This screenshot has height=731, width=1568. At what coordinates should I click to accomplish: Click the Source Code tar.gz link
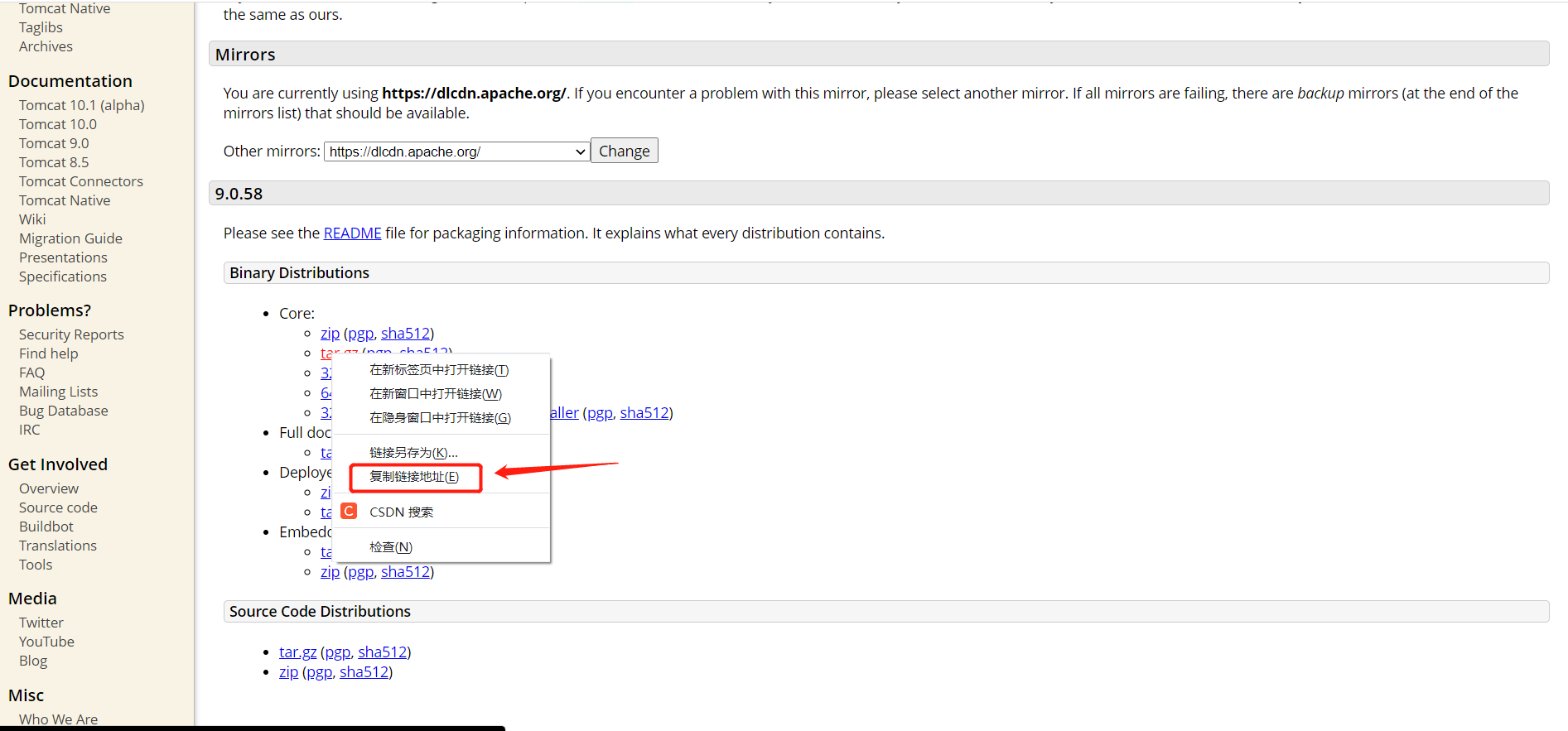(x=297, y=652)
